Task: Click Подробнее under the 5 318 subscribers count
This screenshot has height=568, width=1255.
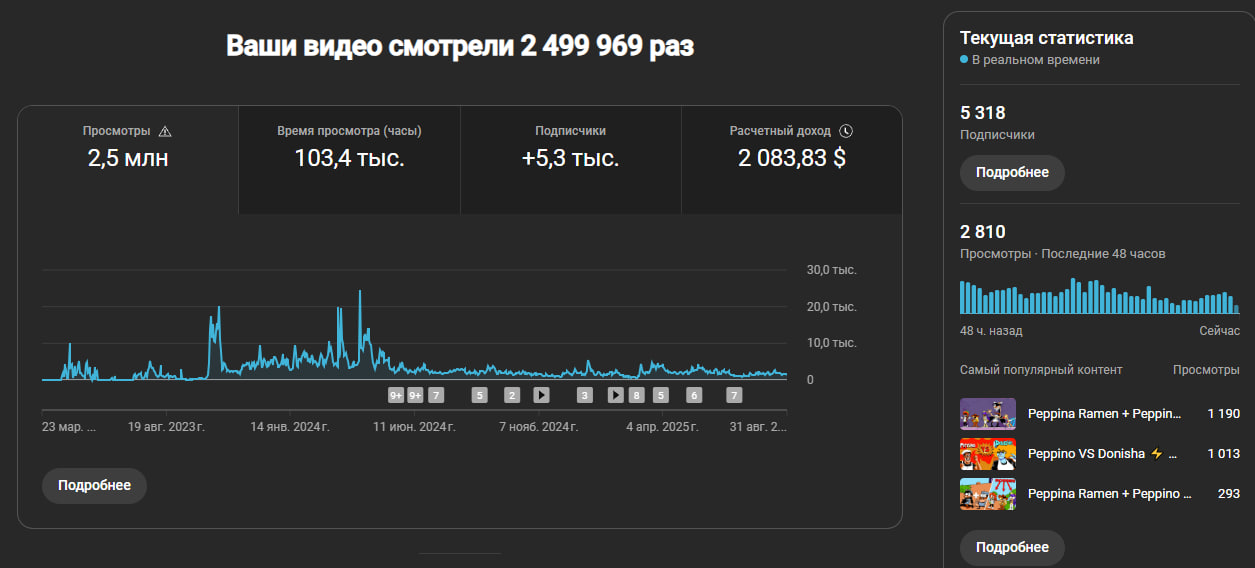Action: 1012,172
